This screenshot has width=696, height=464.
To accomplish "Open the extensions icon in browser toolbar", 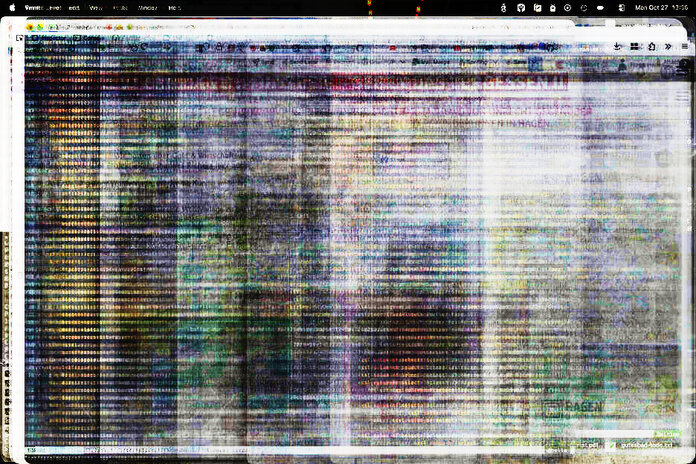I will tap(651, 46).
